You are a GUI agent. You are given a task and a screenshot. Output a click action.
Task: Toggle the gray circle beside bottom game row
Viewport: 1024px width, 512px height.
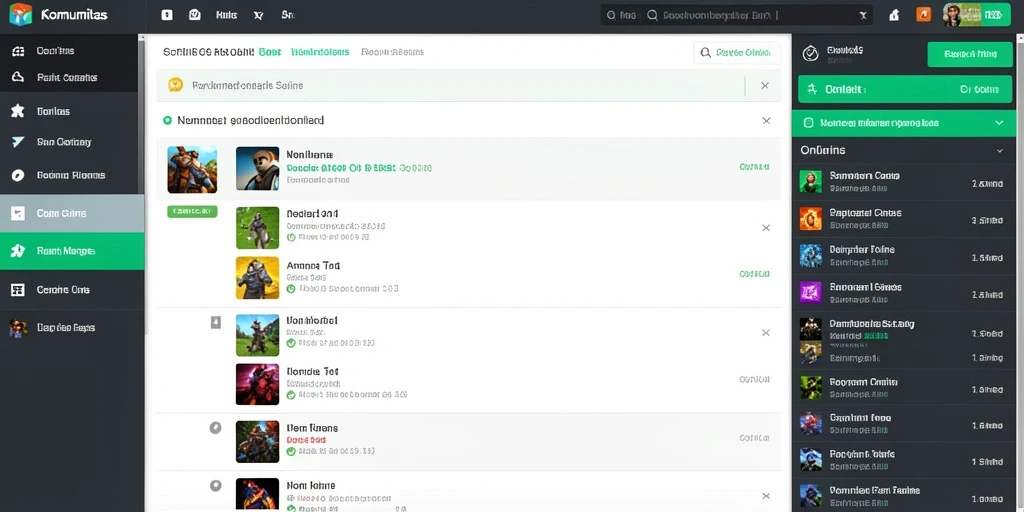click(x=215, y=486)
